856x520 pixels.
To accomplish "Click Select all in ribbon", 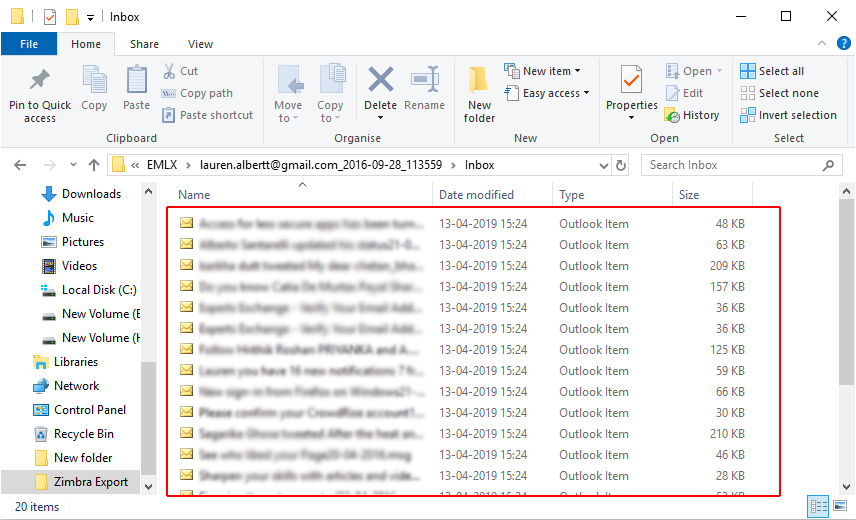I will coord(772,71).
